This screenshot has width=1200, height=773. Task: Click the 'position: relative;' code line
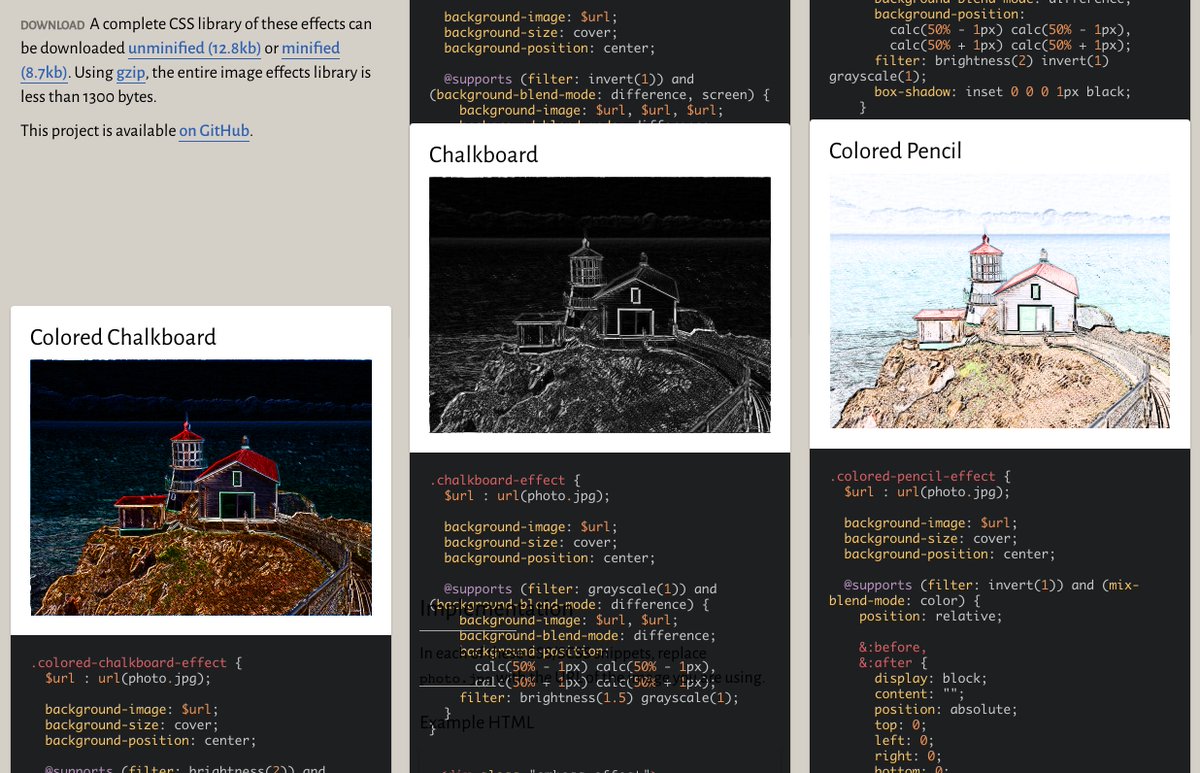click(x=930, y=616)
